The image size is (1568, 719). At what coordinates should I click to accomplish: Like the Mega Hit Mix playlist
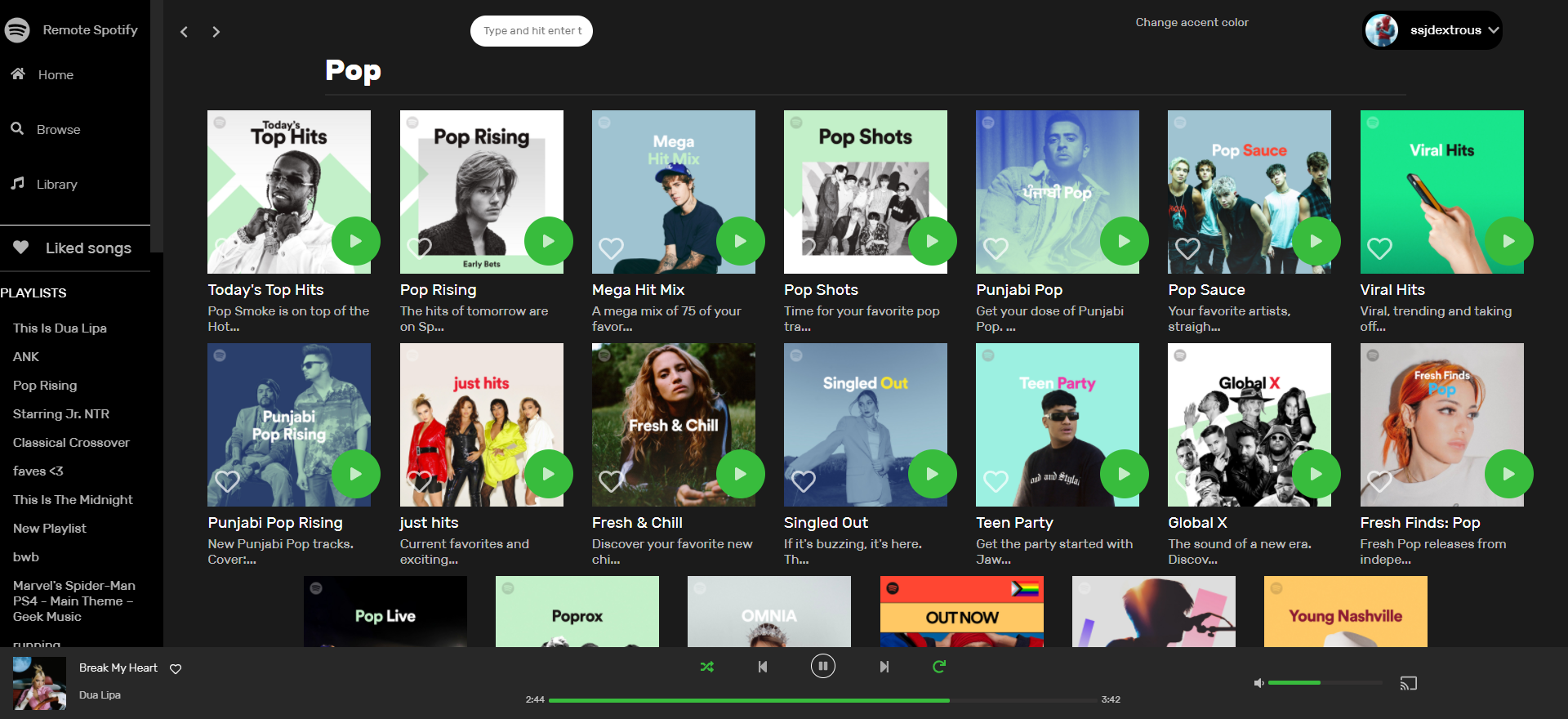(612, 248)
